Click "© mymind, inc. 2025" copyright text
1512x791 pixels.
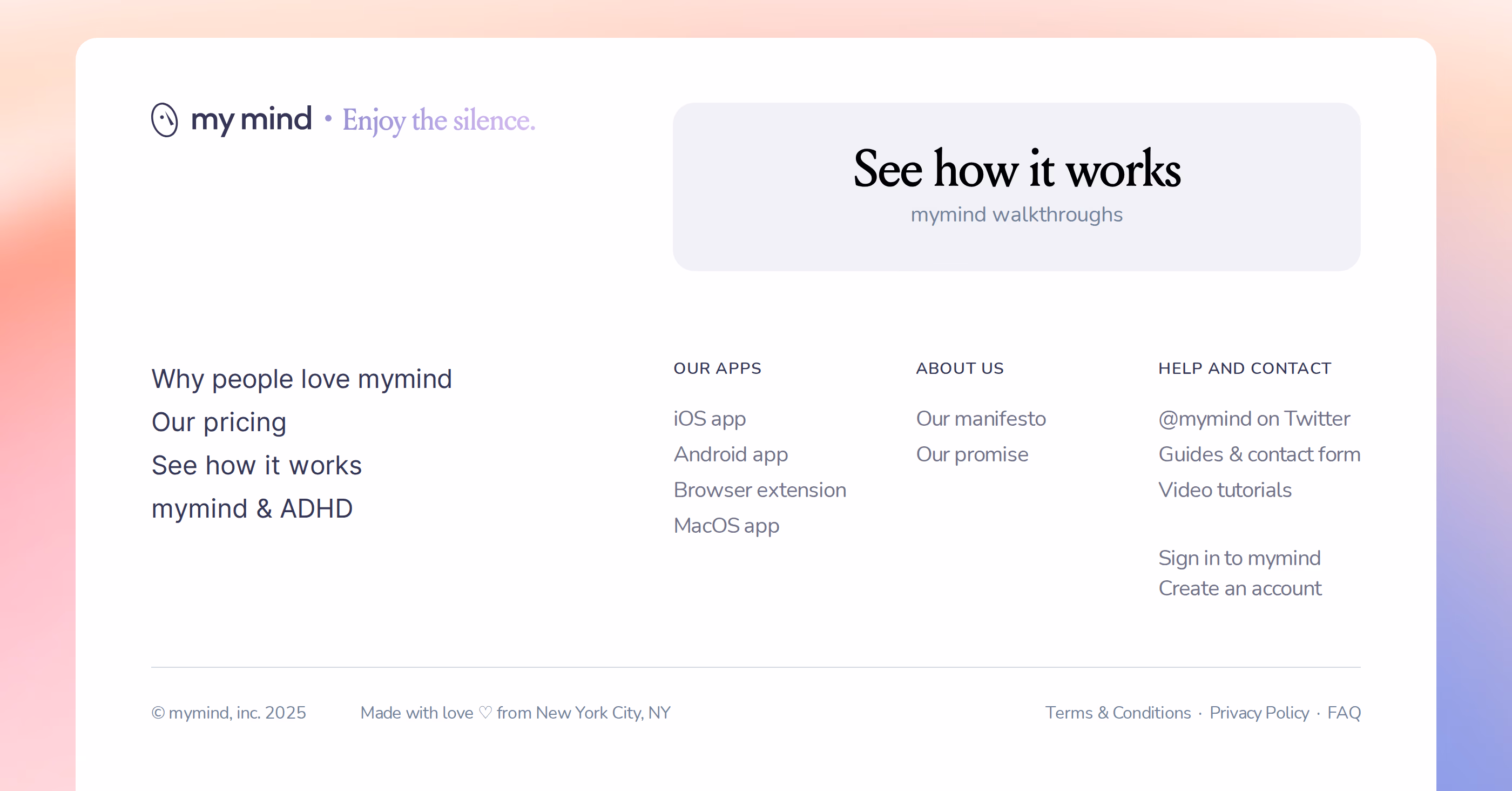tap(229, 713)
